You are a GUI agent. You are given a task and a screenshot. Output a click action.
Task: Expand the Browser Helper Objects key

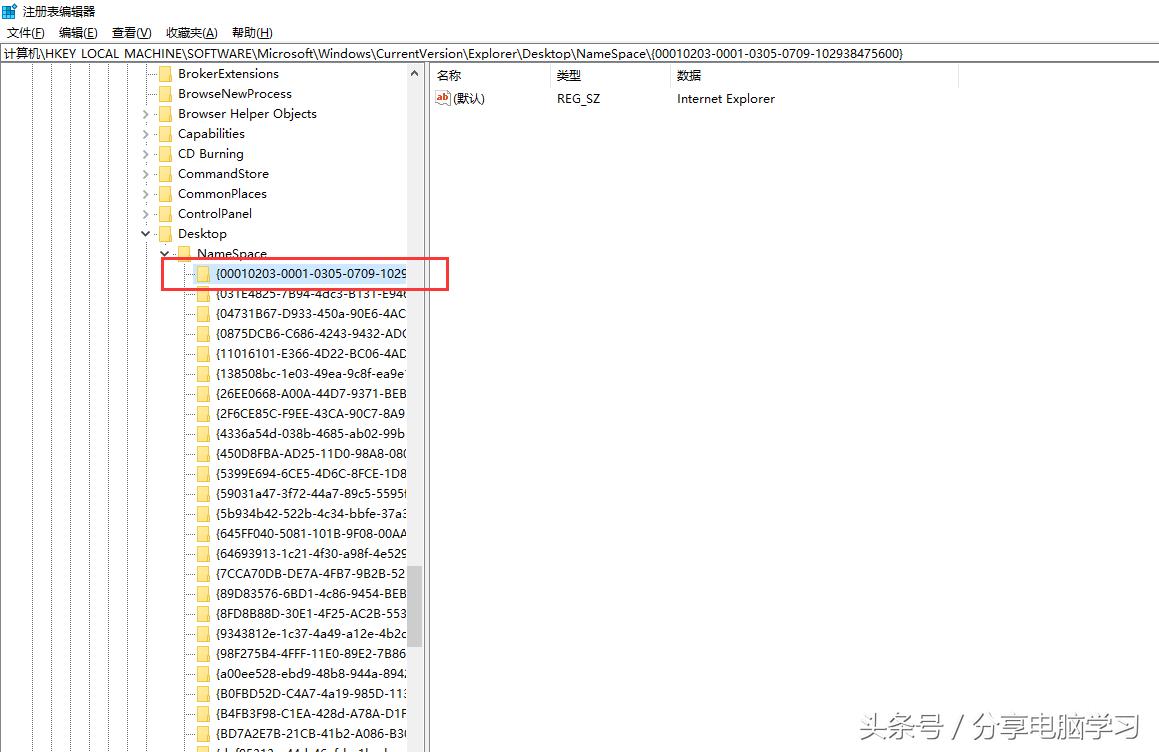[146, 113]
